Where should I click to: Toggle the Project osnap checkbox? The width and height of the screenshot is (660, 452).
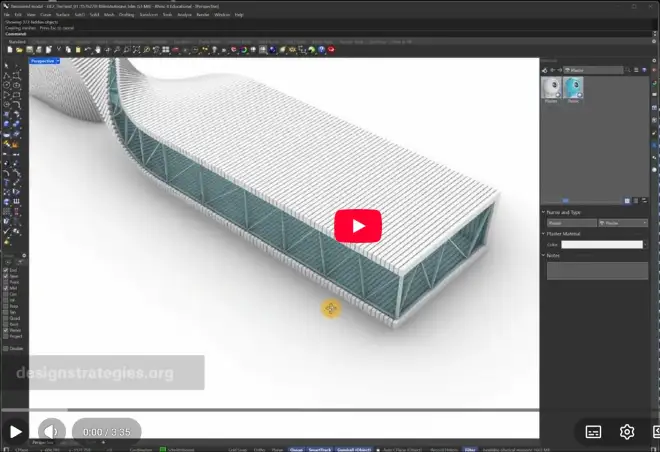[6, 336]
